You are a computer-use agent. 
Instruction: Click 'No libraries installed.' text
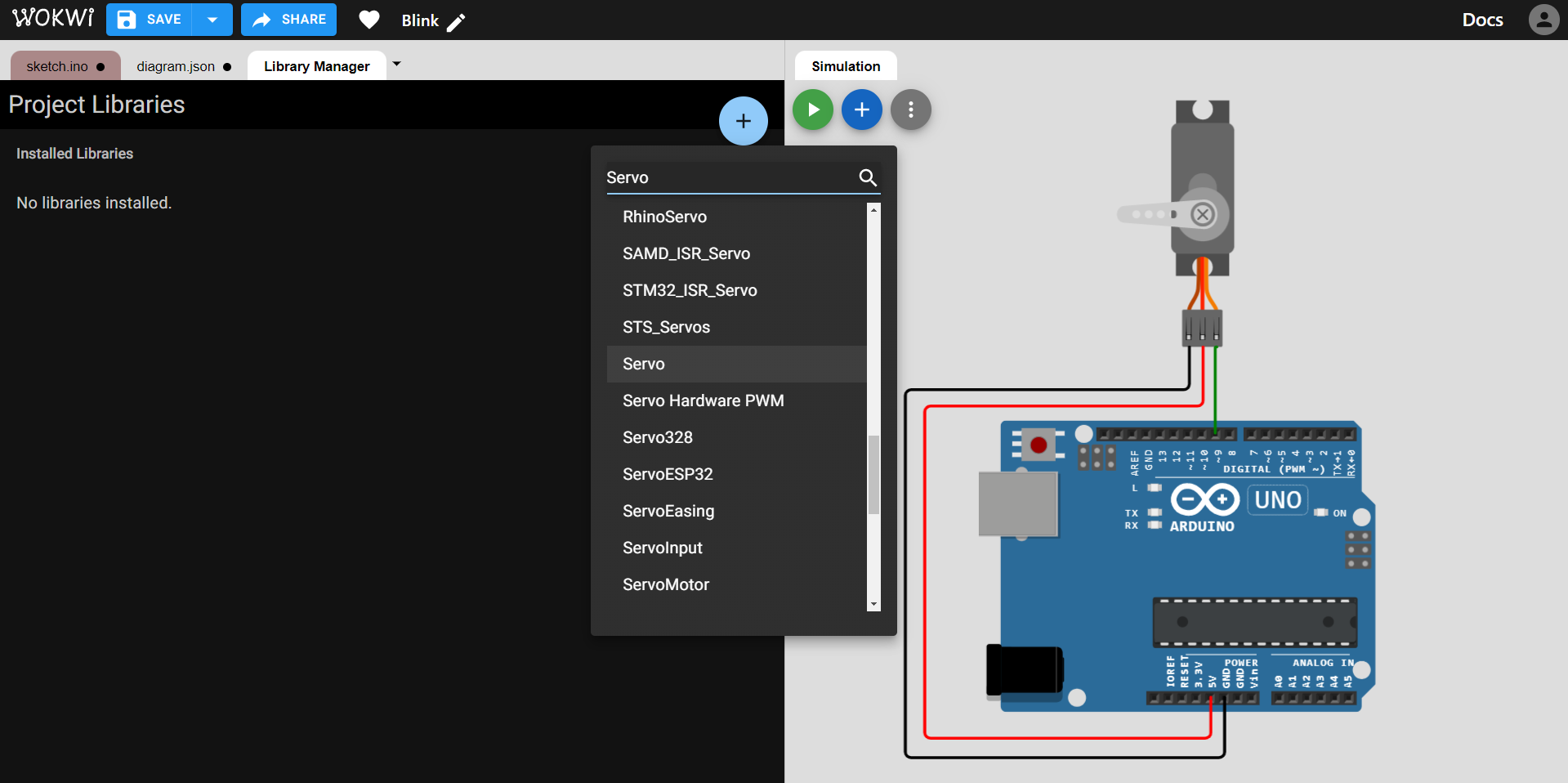pos(94,203)
